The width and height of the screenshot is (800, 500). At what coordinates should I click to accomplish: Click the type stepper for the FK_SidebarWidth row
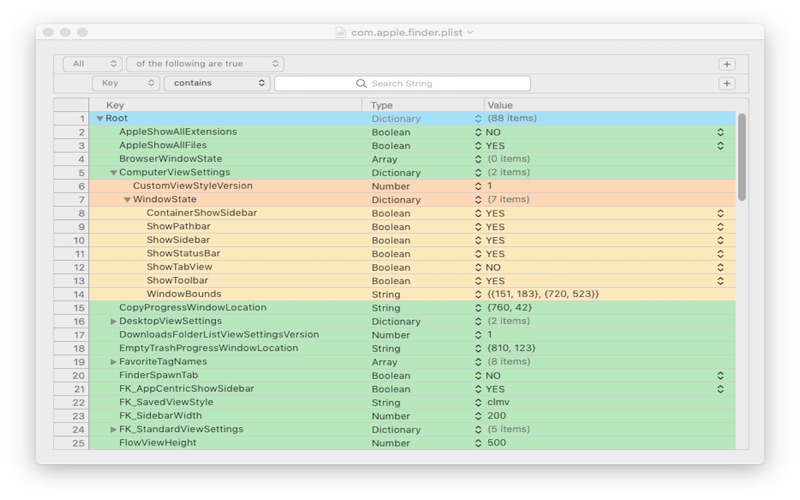478,416
